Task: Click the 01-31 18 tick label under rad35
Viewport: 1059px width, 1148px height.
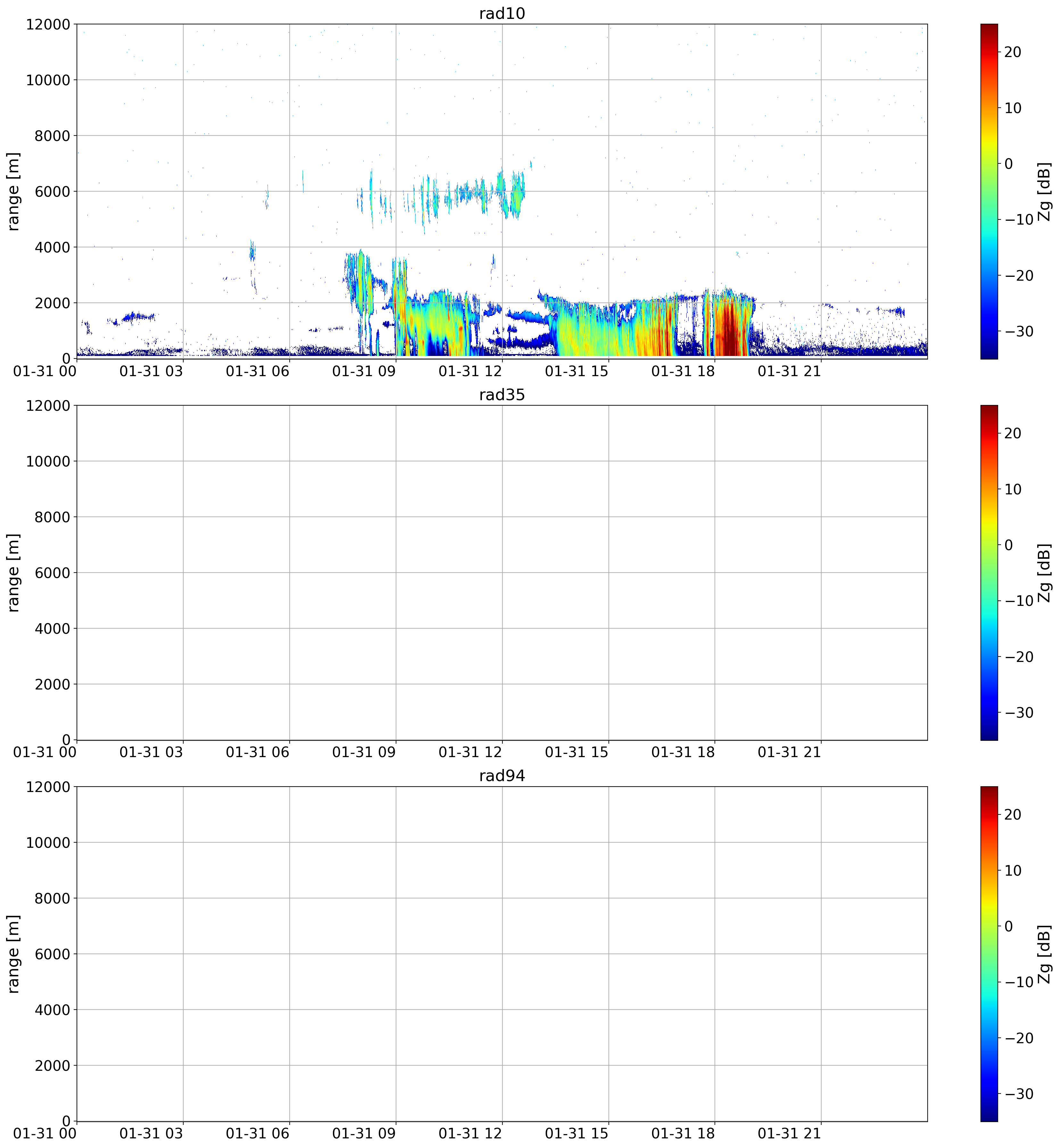Action: pos(683,752)
